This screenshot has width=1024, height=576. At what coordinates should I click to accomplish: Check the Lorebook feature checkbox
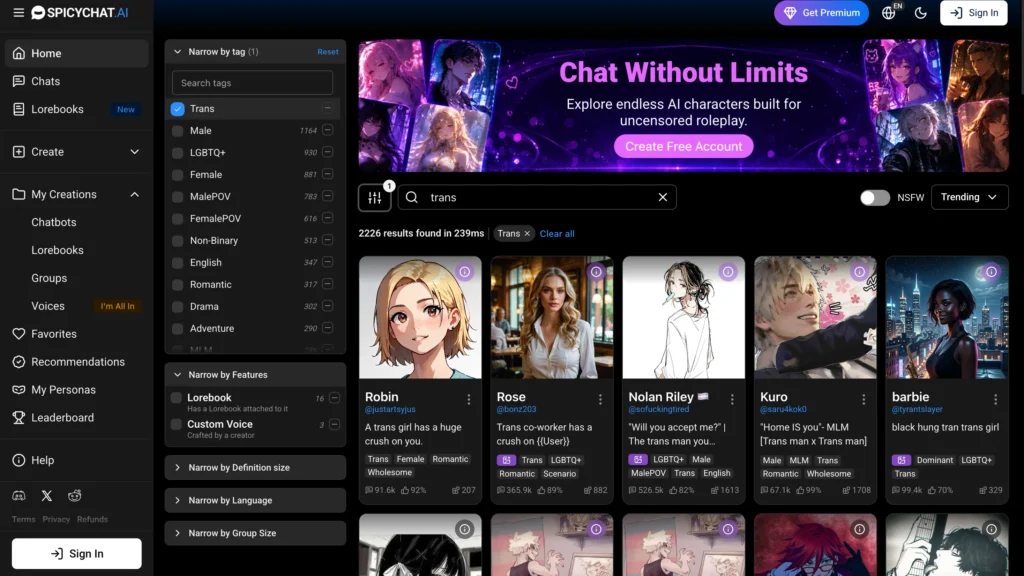click(x=176, y=397)
